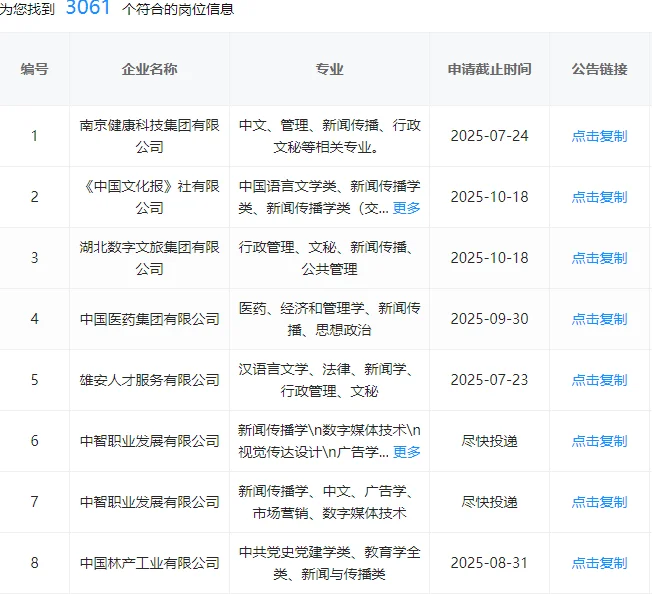Click row number 4 cell
The height and width of the screenshot is (594, 652).
(x=35, y=319)
